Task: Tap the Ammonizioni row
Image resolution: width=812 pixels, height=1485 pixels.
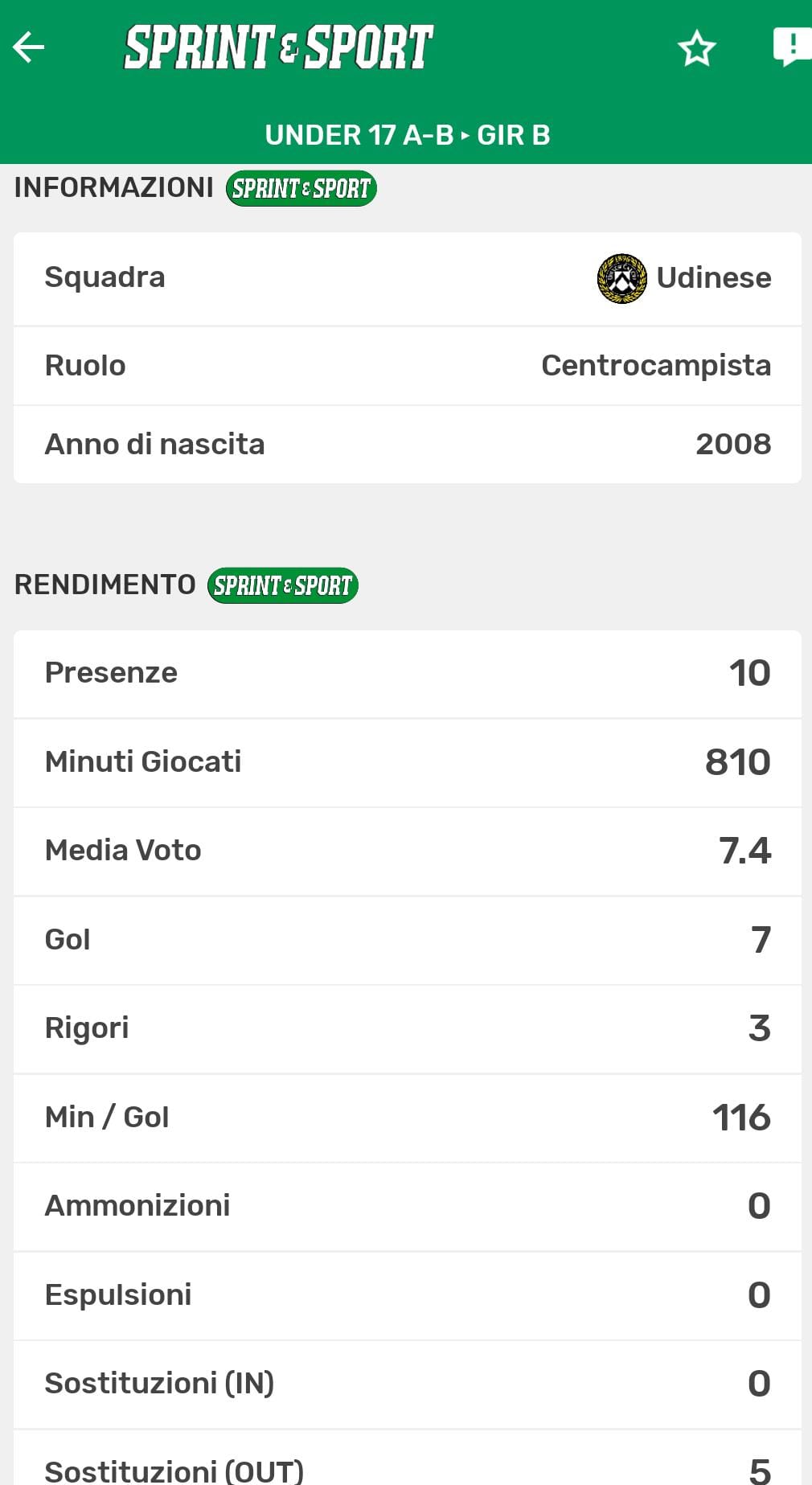Action: 407,1206
